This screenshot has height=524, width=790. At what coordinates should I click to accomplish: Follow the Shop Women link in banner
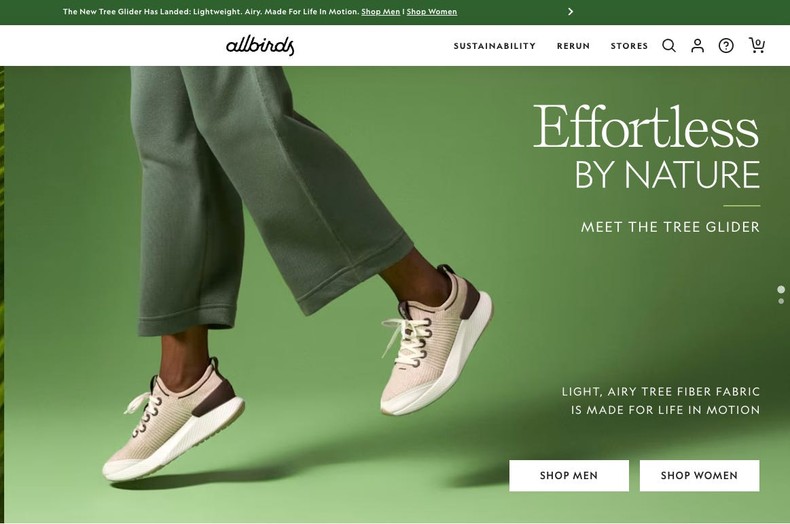point(432,12)
